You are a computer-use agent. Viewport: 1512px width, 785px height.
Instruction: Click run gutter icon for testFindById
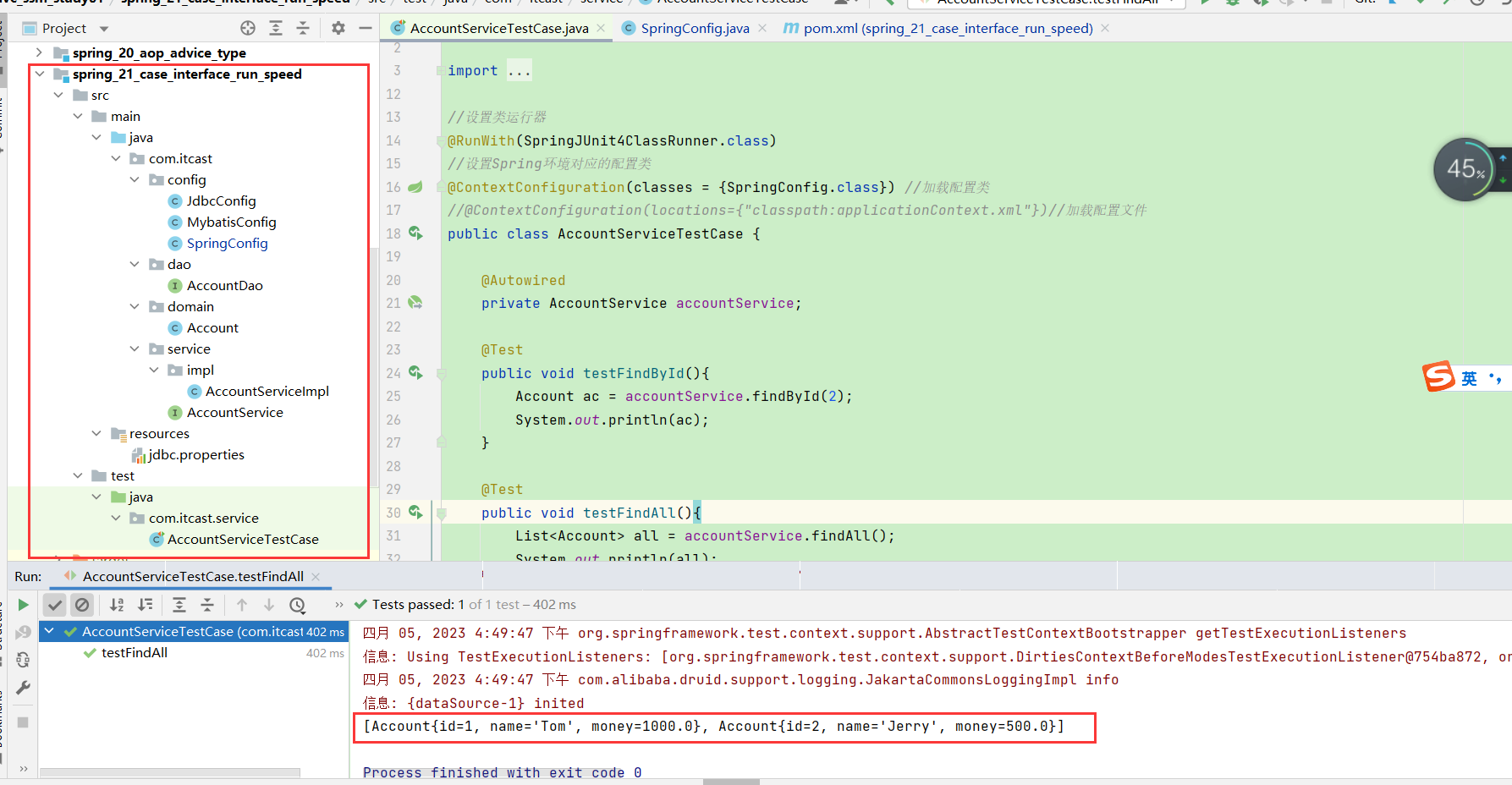pyautogui.click(x=415, y=372)
